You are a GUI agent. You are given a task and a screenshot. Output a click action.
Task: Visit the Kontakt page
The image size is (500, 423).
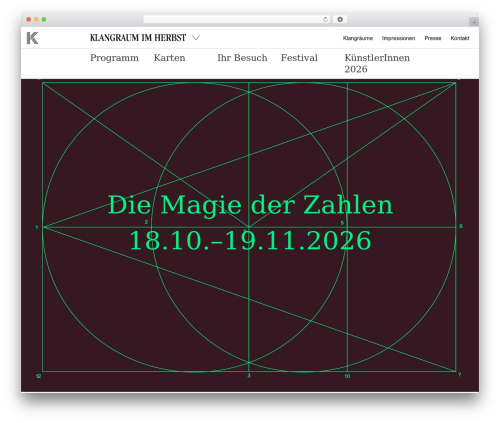460,38
